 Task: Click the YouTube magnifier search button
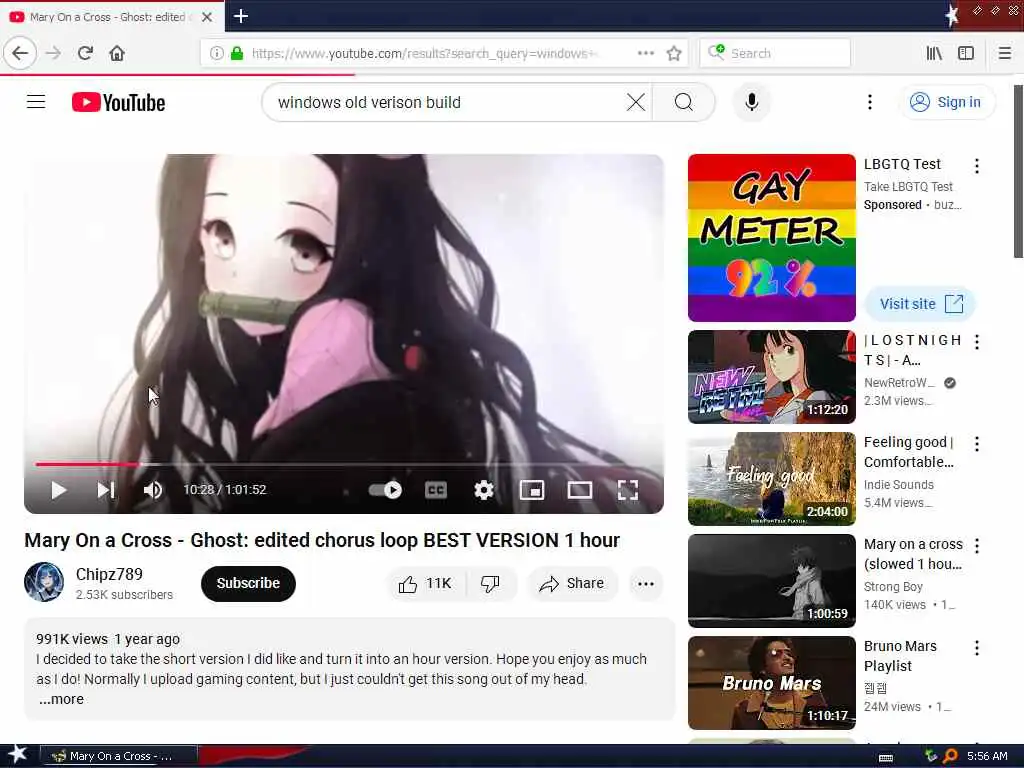coord(684,102)
